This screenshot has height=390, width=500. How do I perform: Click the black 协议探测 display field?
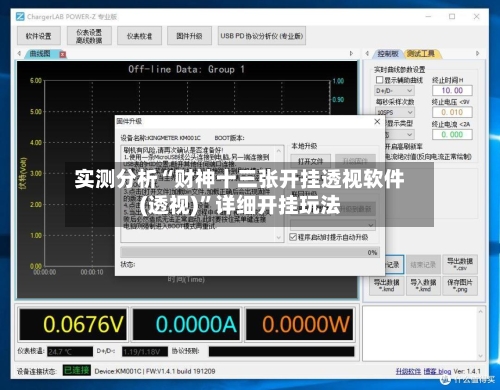coord(281,352)
